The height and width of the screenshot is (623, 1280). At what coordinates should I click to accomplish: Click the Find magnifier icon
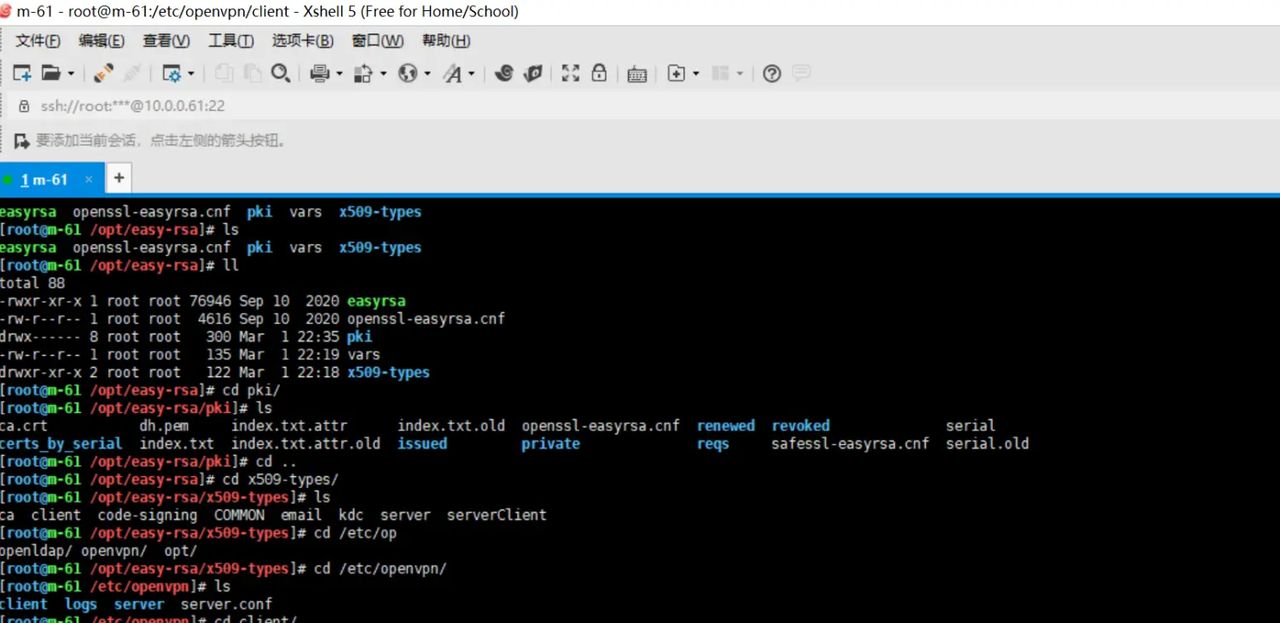click(281, 73)
